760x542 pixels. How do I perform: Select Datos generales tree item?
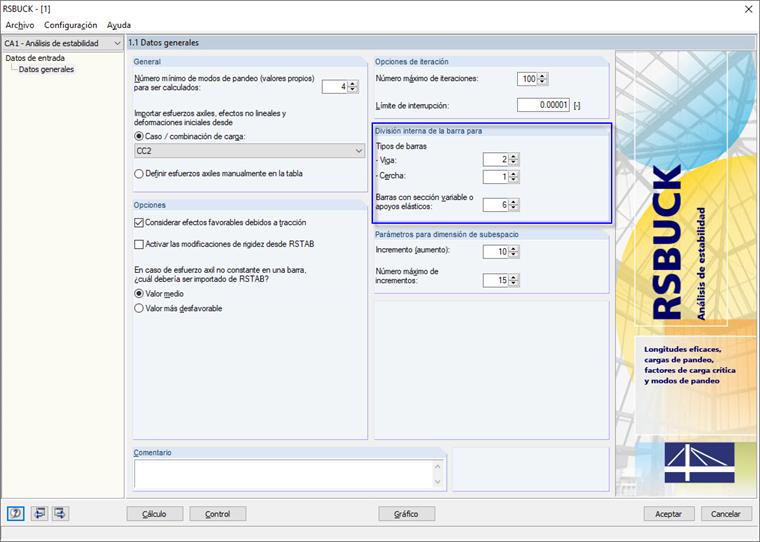(46, 69)
